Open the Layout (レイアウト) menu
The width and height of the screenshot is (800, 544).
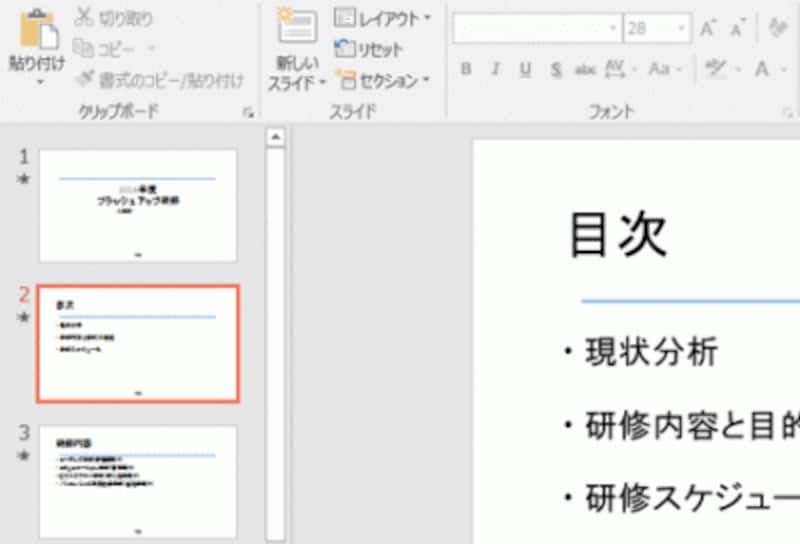382,19
